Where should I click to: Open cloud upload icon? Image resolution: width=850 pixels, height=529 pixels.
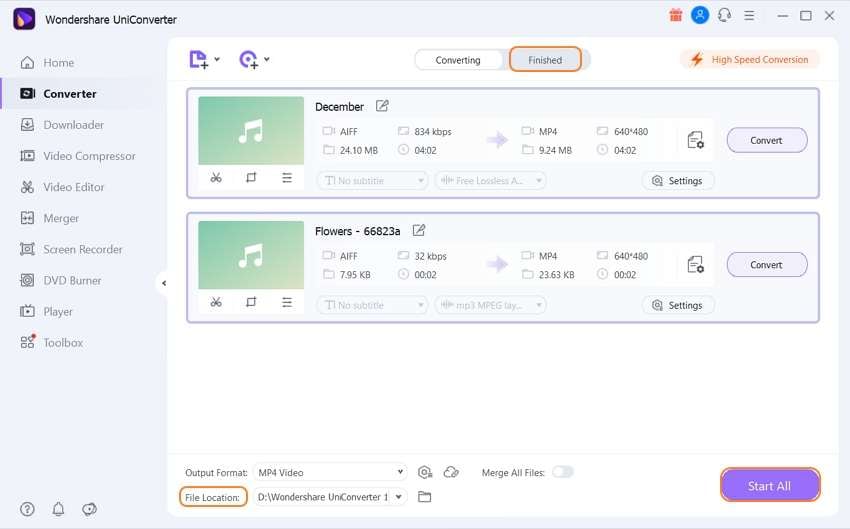451,473
